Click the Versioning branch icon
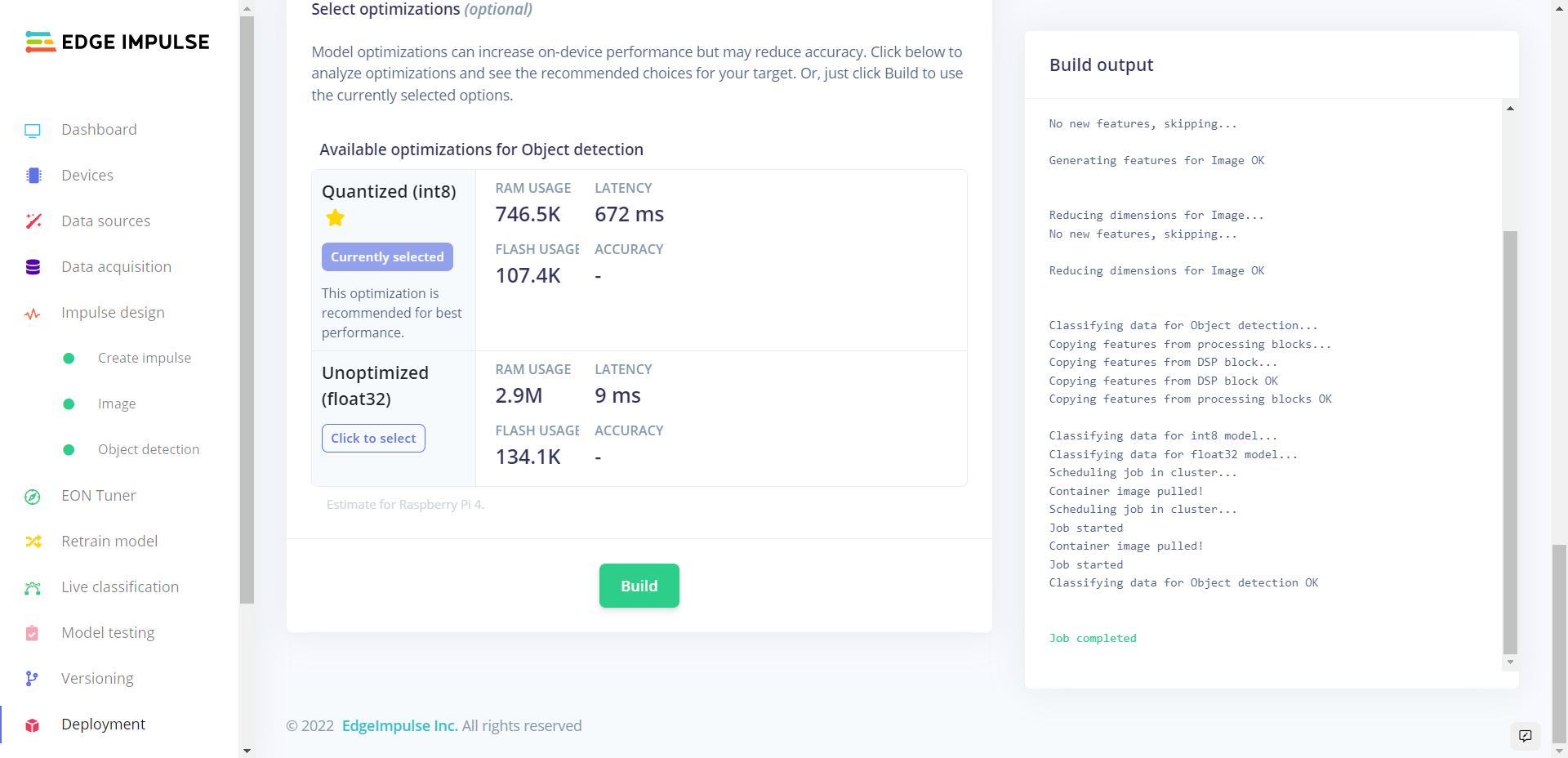Viewport: 1568px width, 758px height. tap(33, 679)
